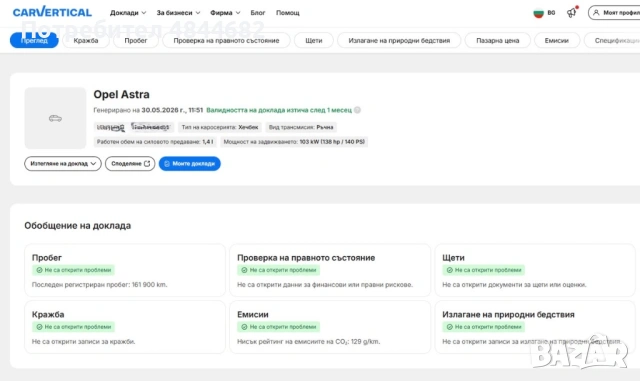Expand the Фирма dropdown menu

coord(225,13)
